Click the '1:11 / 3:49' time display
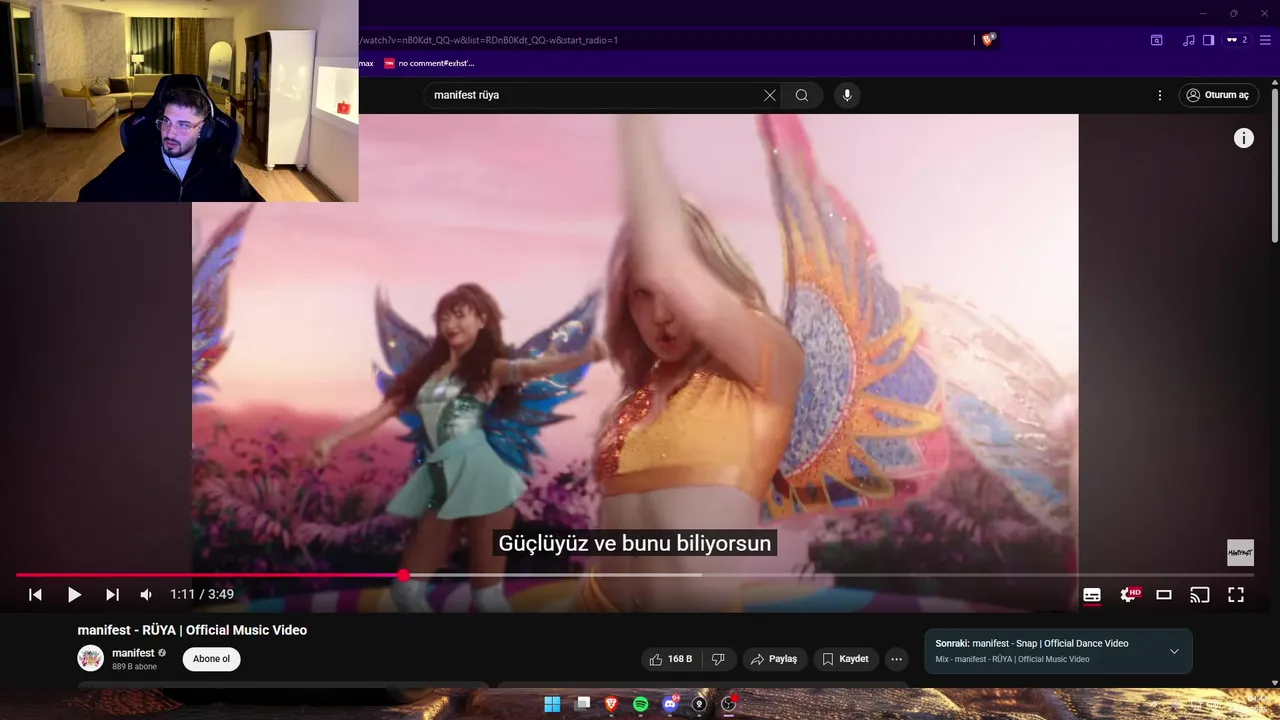 pos(202,594)
